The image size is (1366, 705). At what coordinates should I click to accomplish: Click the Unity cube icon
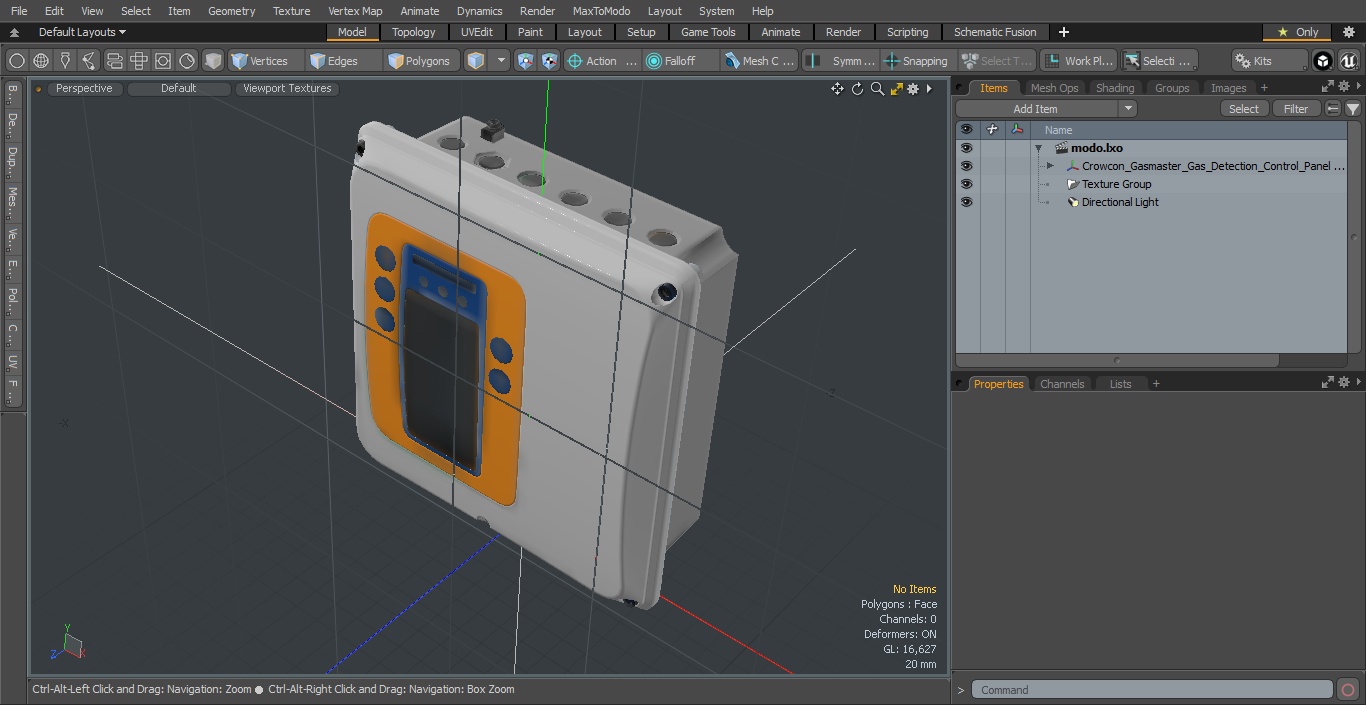pos(1323,61)
